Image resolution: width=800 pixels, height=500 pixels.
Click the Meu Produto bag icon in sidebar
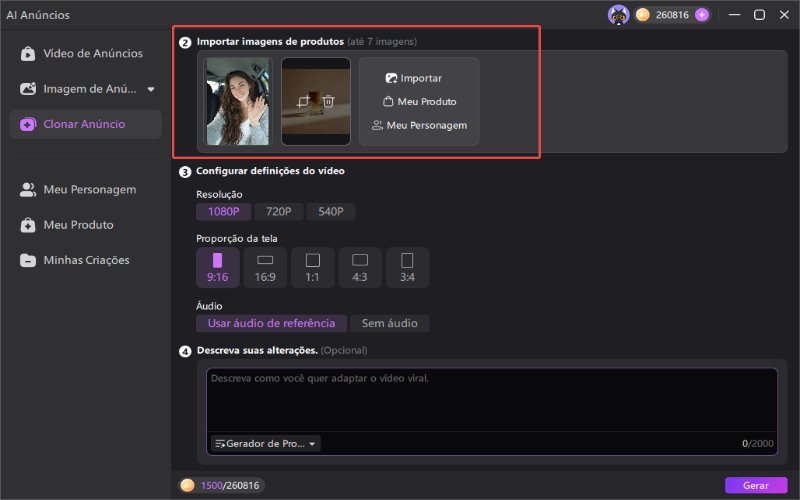pyautogui.click(x=28, y=225)
